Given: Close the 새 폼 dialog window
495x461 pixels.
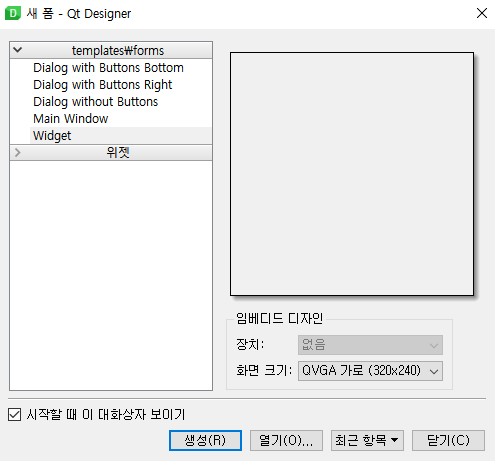Looking at the screenshot, I should coord(482,13).
